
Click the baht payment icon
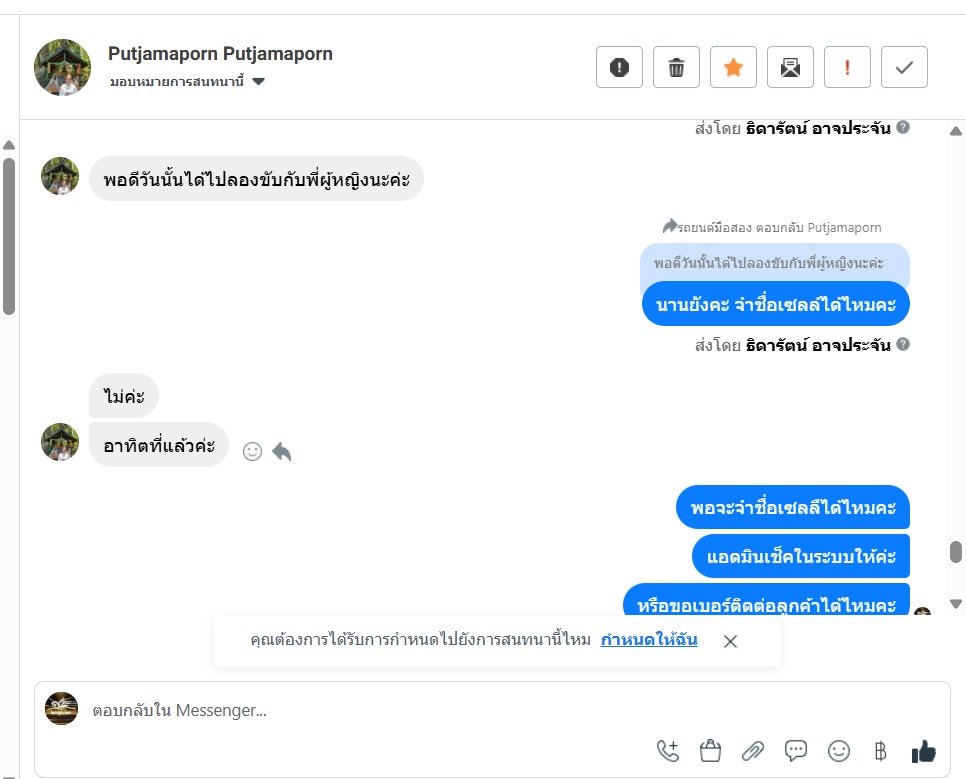pos(880,751)
